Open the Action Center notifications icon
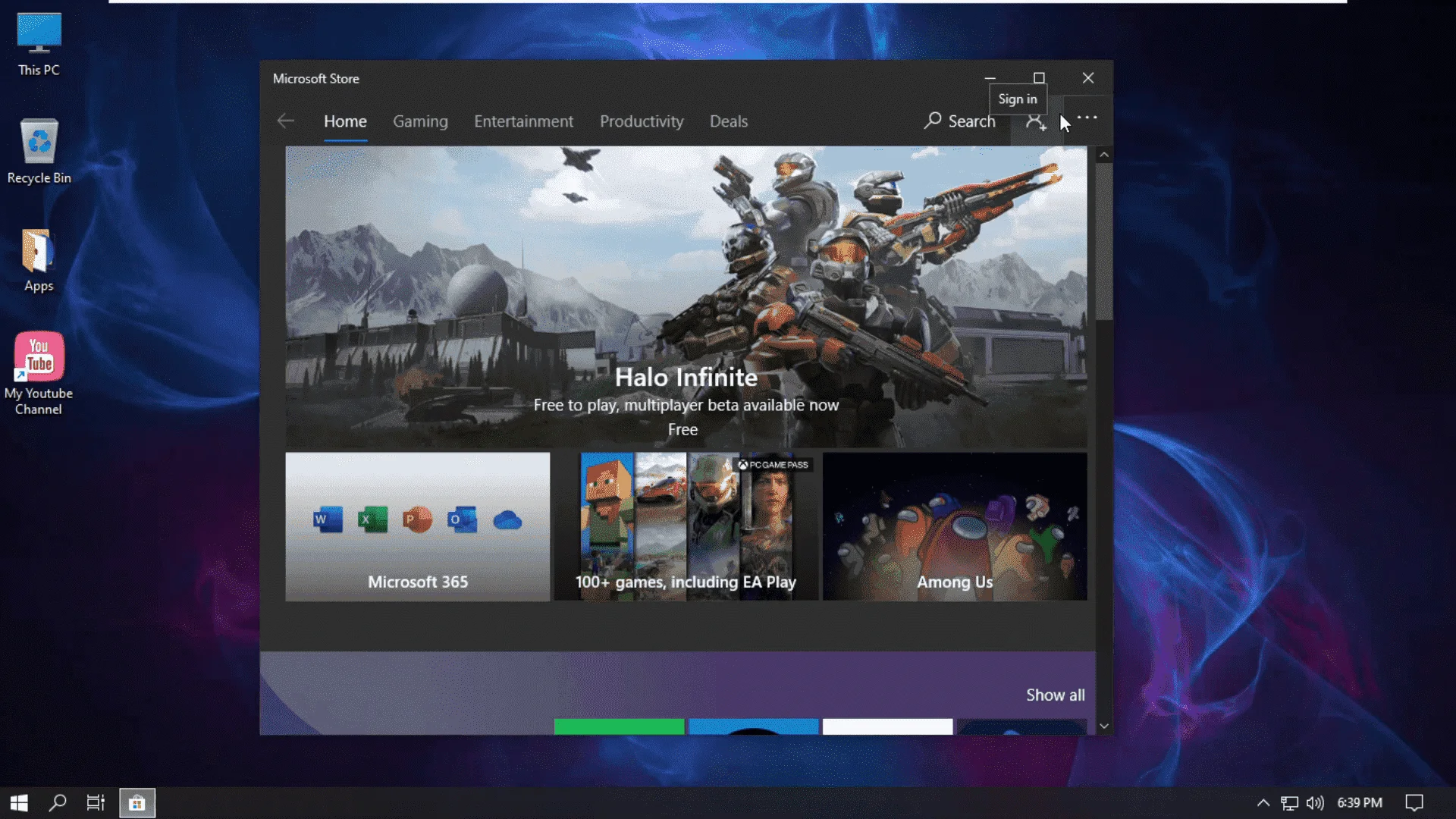The image size is (1456, 819). click(x=1414, y=802)
